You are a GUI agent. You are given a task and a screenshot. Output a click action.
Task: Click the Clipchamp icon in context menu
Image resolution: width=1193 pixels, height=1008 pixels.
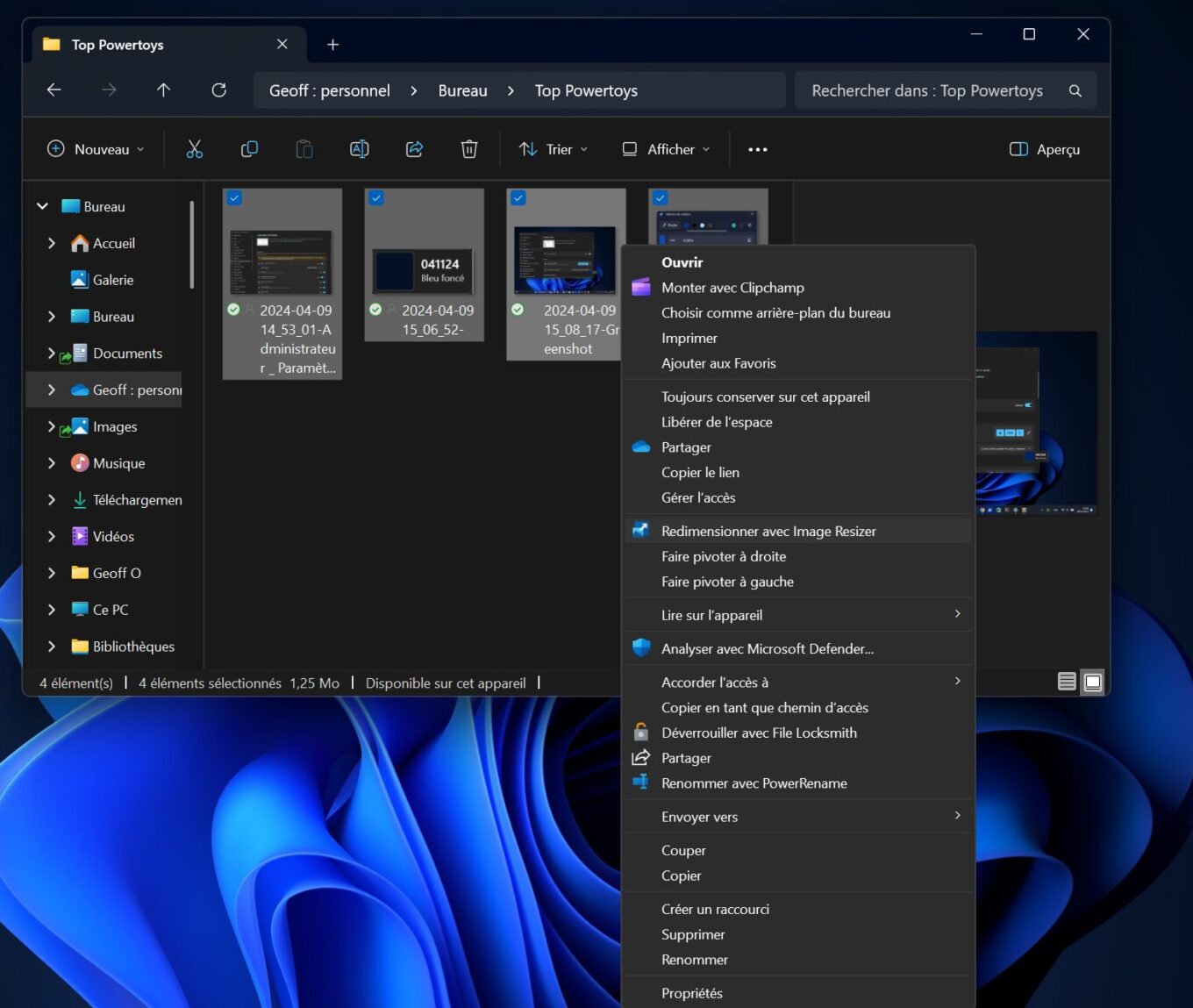click(x=641, y=287)
